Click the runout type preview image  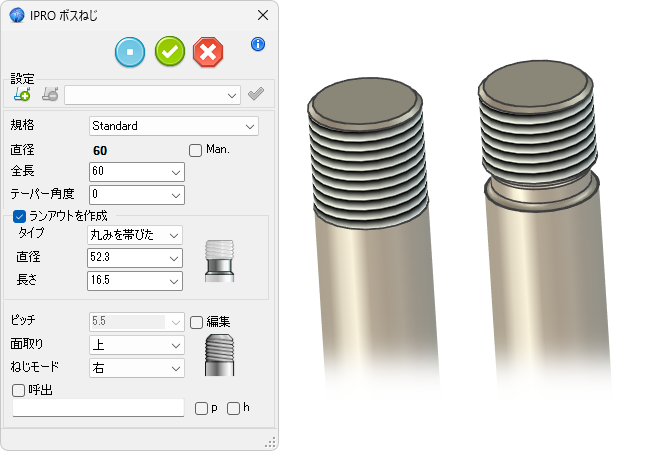point(218,262)
